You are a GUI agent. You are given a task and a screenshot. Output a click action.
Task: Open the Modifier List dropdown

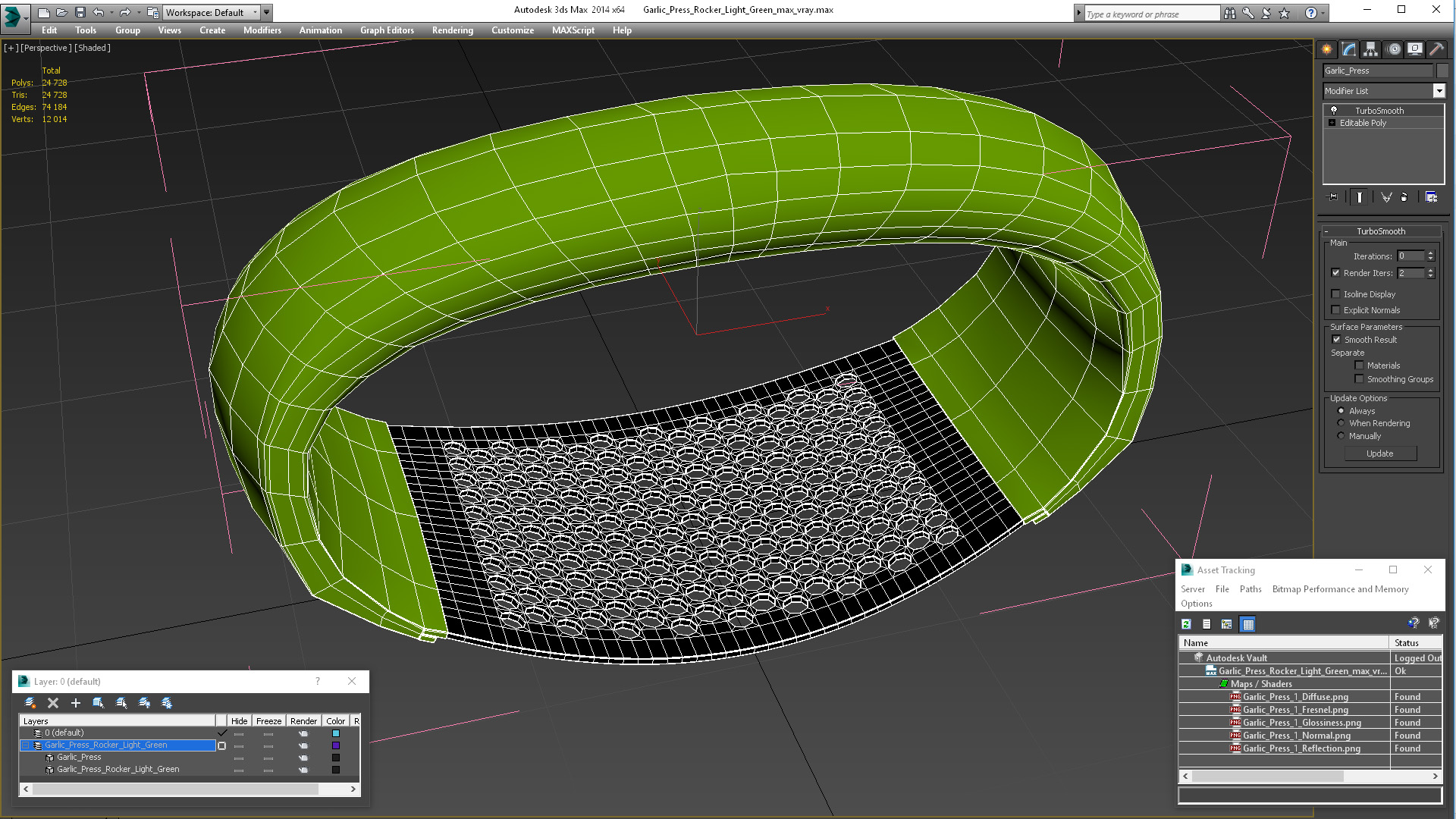point(1439,91)
